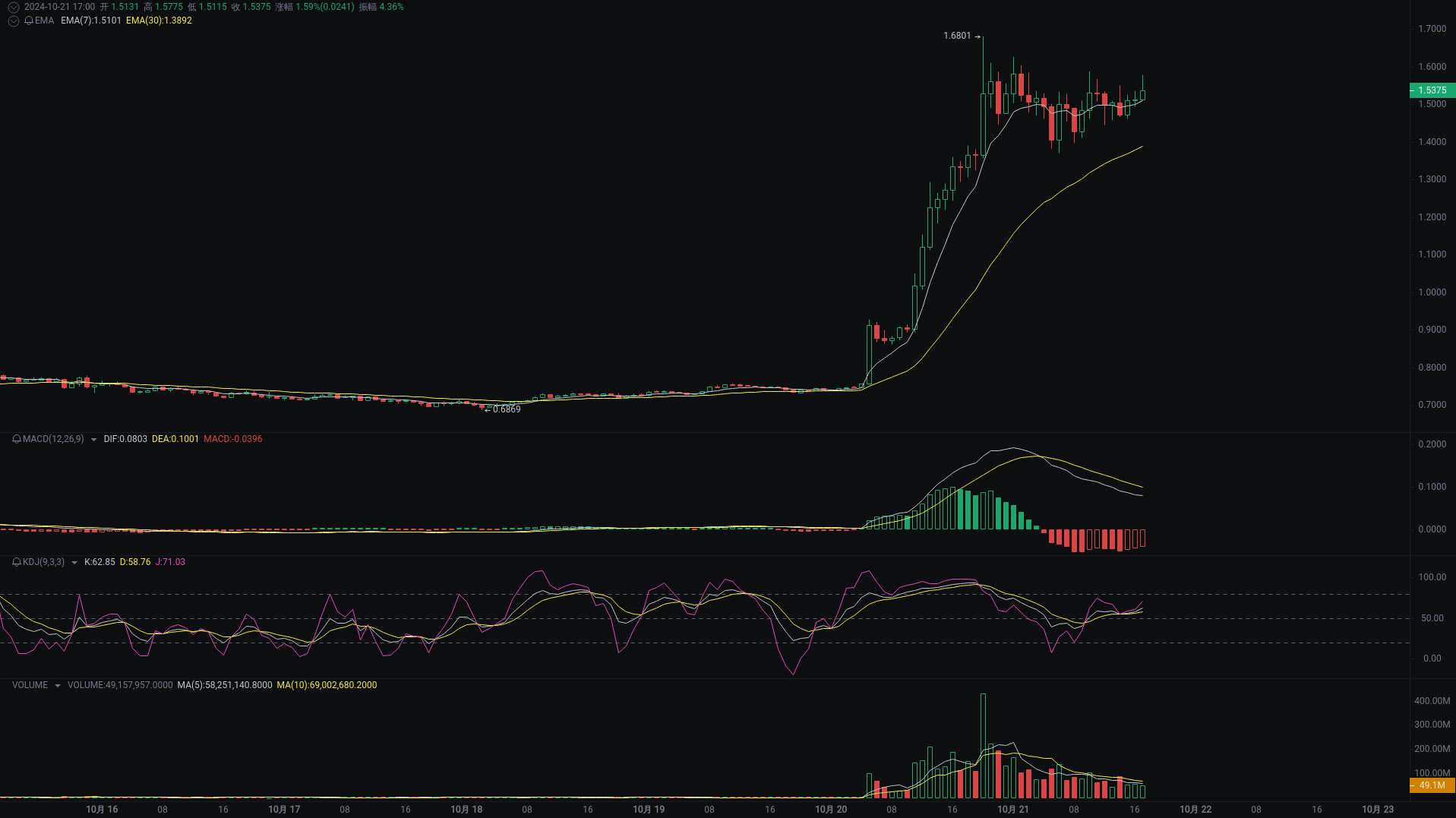Screen dimensions: 1456x818
Task: Click the alert bell icon beside MACD(12,26,9)
Action: 17,439
